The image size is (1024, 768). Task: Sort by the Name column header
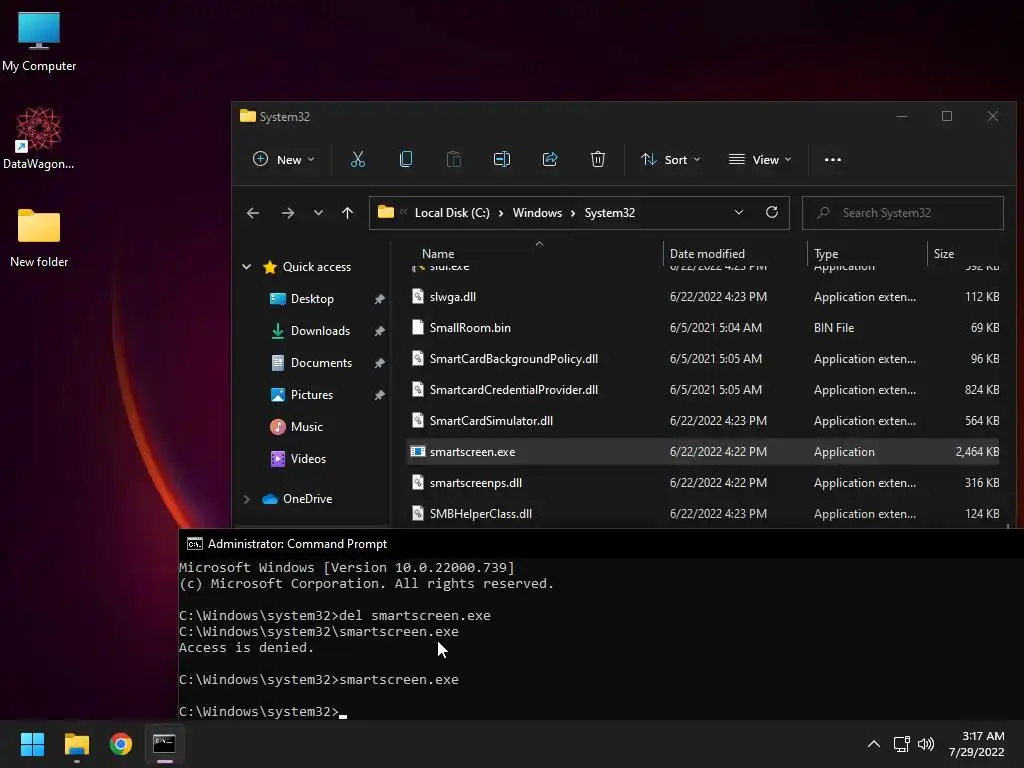click(x=438, y=253)
